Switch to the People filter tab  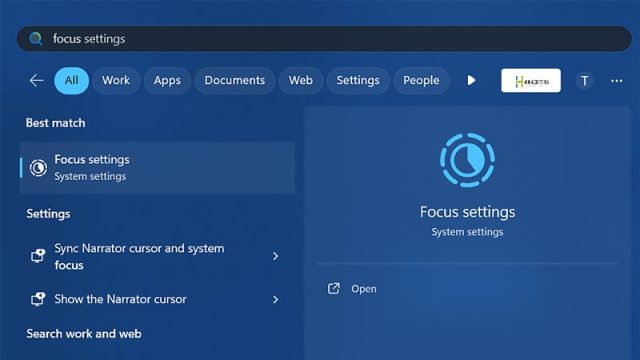pos(421,80)
